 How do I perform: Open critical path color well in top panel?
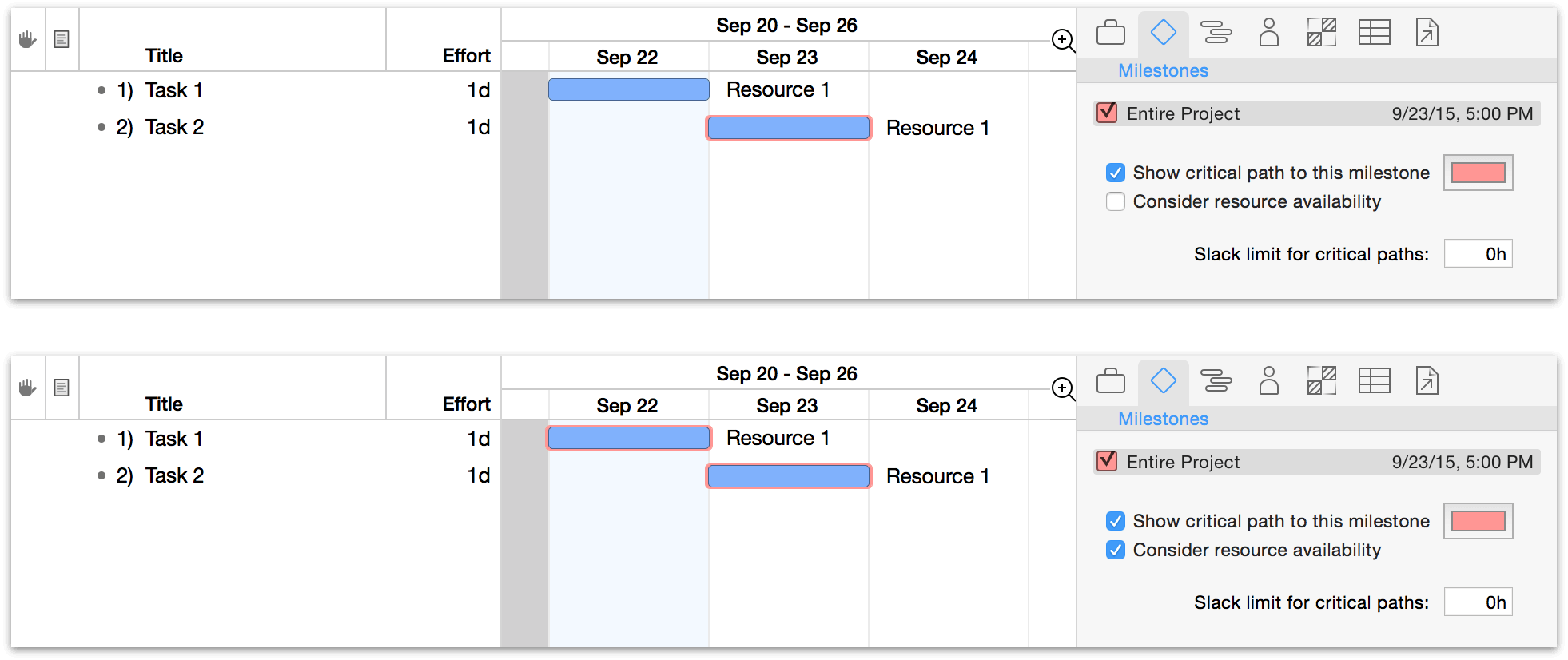[1478, 173]
